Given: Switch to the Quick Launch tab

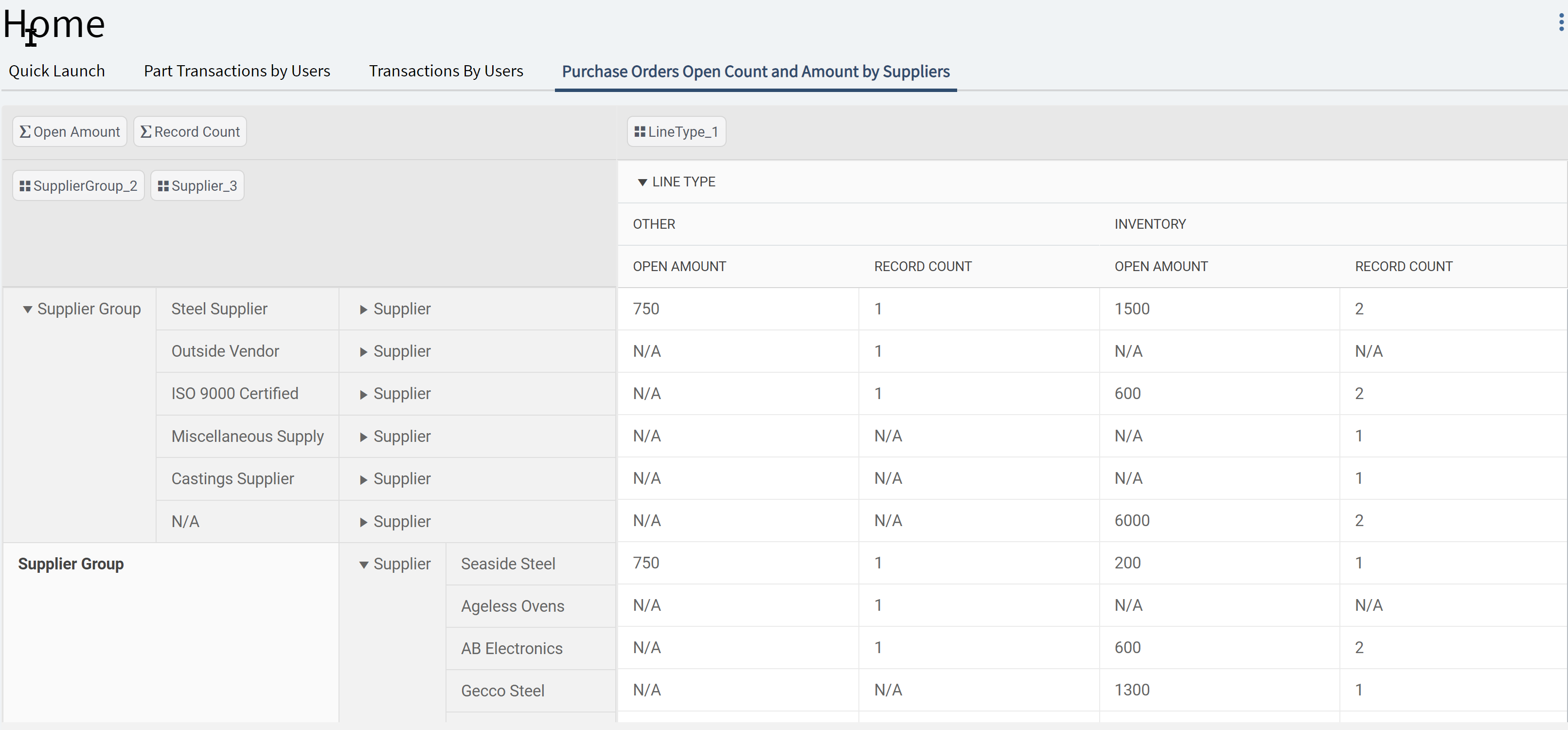Looking at the screenshot, I should 56,71.
